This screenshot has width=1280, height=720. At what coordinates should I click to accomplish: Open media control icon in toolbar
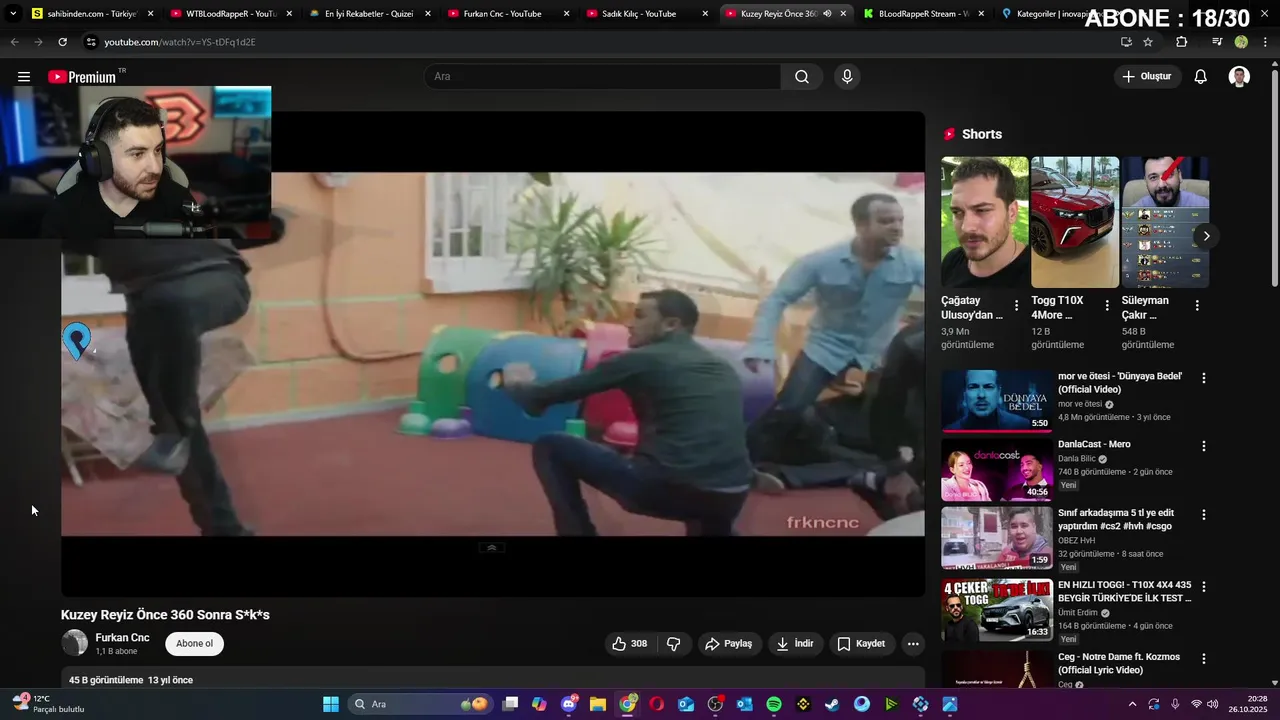coord(1217,42)
